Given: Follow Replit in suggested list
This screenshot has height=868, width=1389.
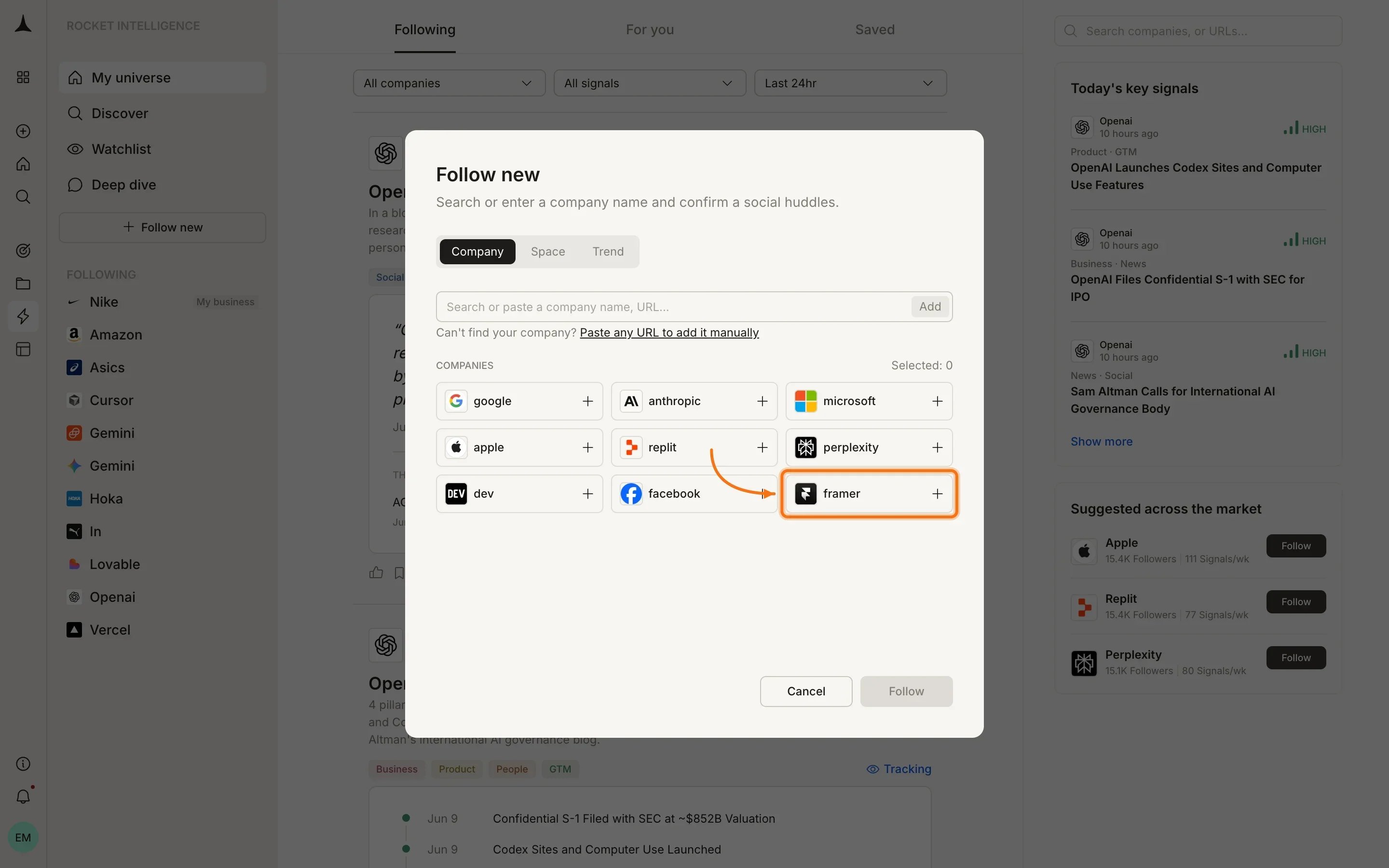Looking at the screenshot, I should coord(1296,602).
